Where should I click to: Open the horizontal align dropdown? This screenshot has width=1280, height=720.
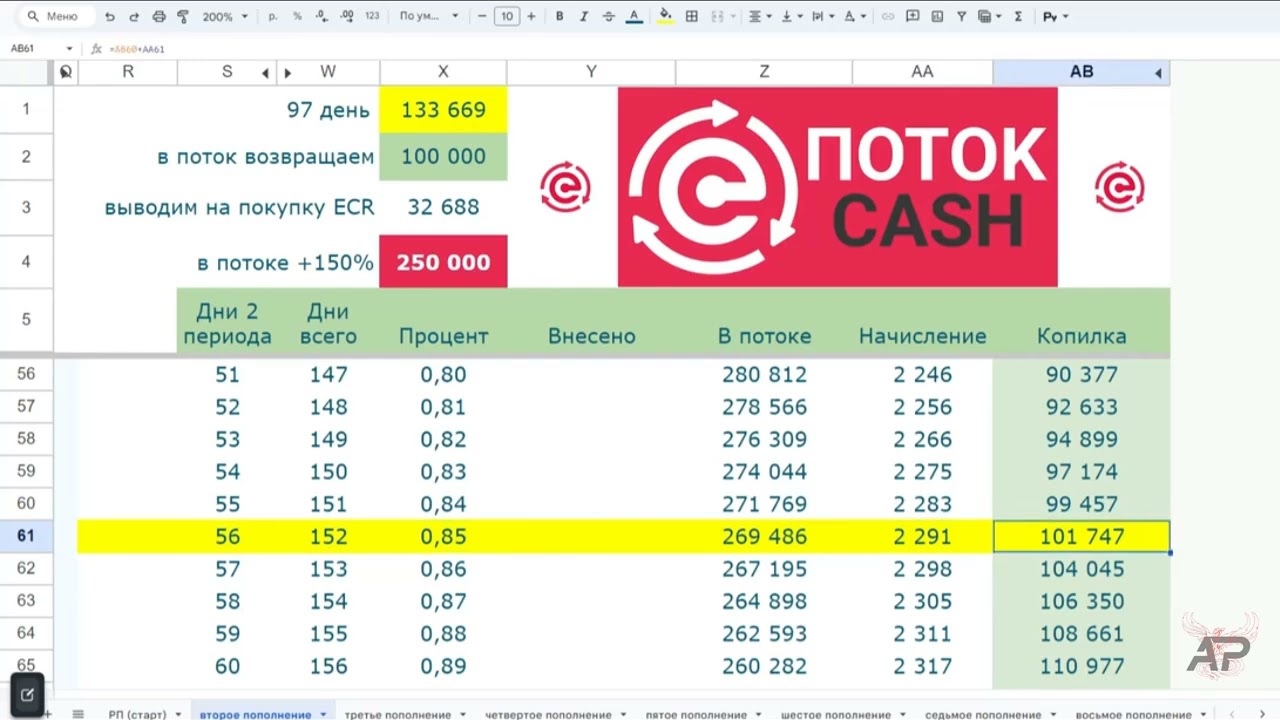pyautogui.click(x=759, y=17)
